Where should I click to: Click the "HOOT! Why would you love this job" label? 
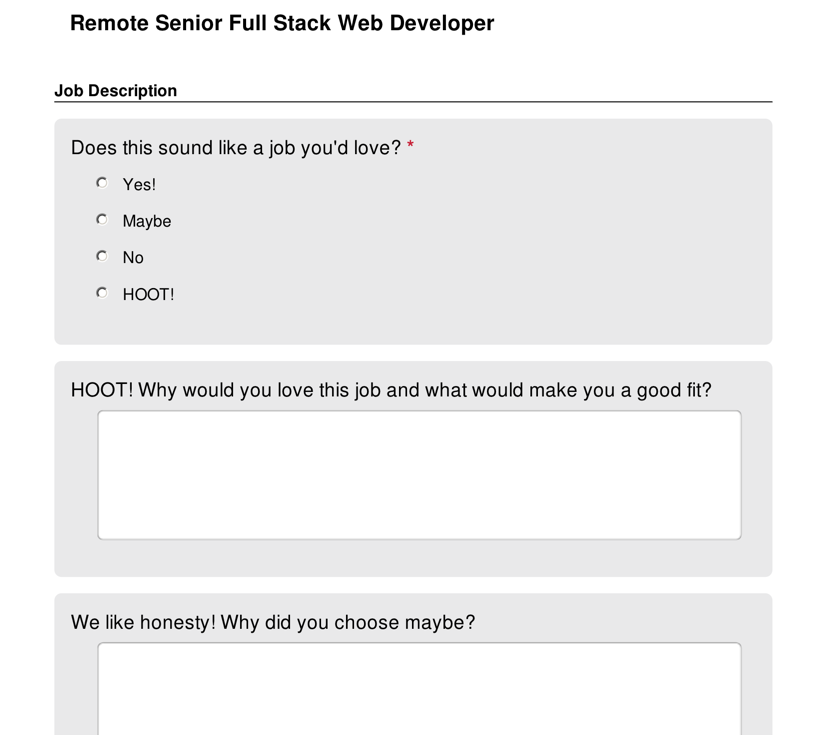[x=391, y=391]
